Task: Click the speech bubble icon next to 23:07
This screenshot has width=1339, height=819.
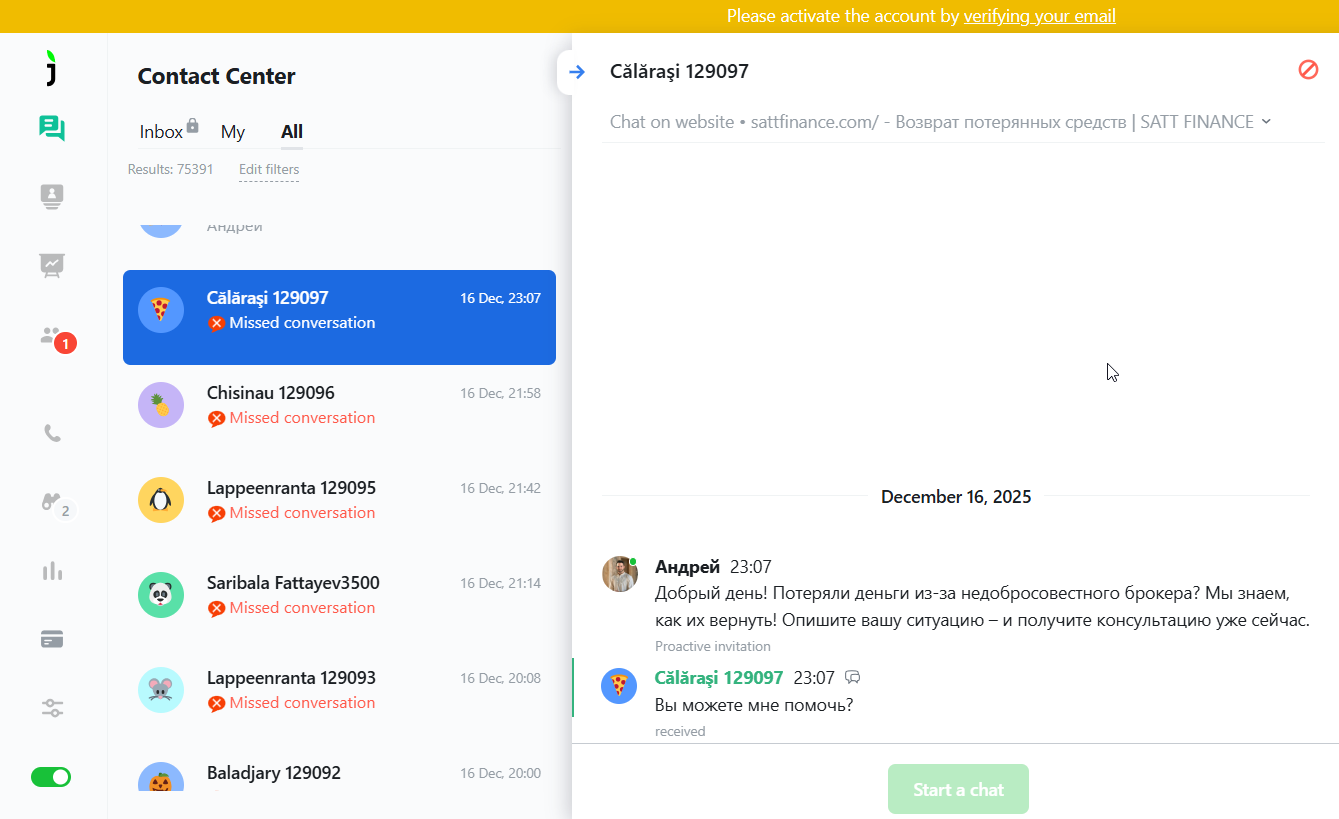Action: point(853,678)
